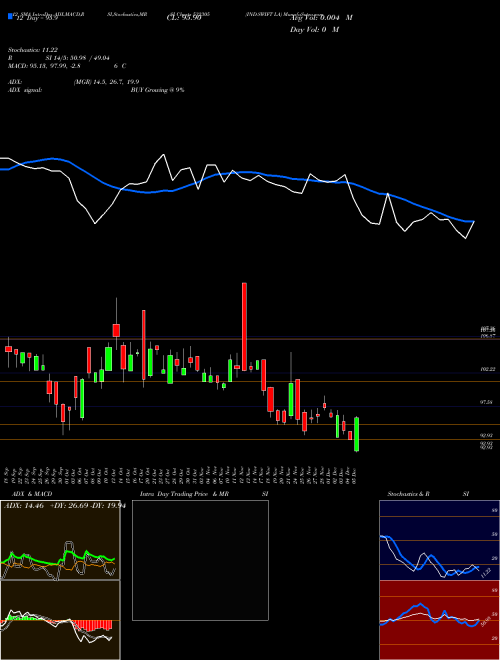Click the 'SI 14/3: 30.98 / 49.04' value
The image size is (500, 660).
coord(78,58)
